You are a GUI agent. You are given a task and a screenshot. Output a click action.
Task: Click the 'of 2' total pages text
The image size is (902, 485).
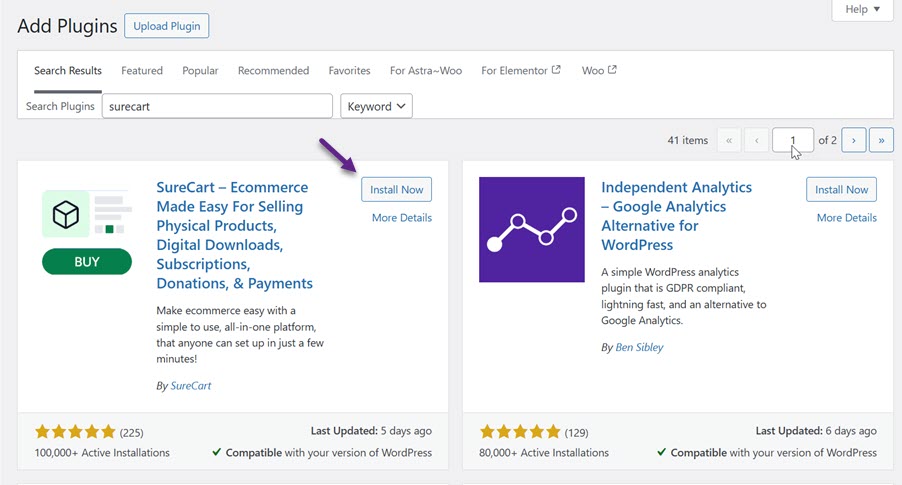point(827,140)
